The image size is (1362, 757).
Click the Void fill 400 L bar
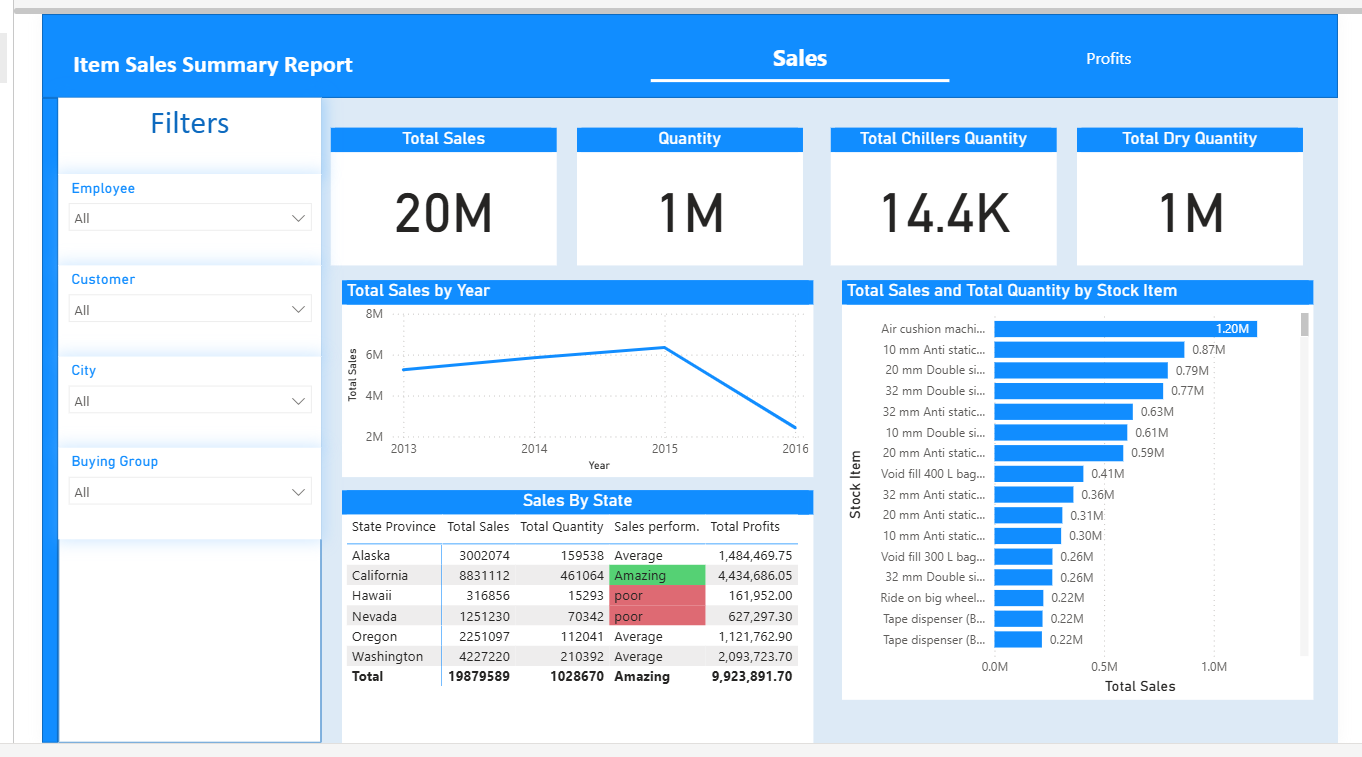click(x=1038, y=474)
